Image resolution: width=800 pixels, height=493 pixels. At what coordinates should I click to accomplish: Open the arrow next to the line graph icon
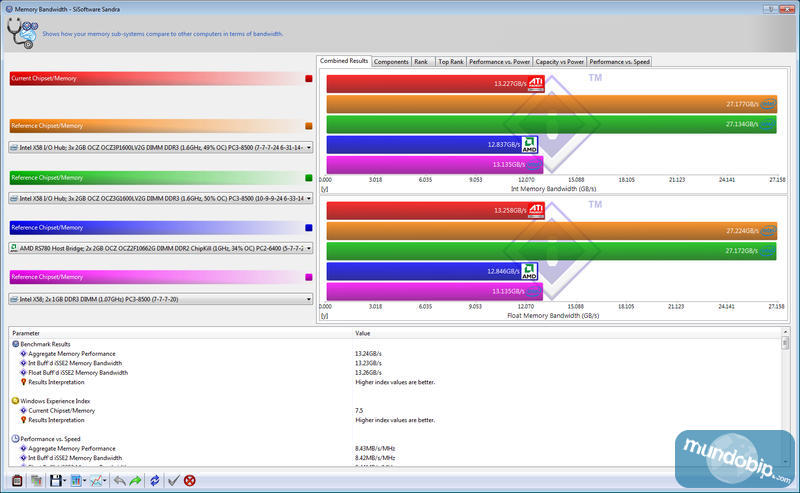[x=105, y=481]
